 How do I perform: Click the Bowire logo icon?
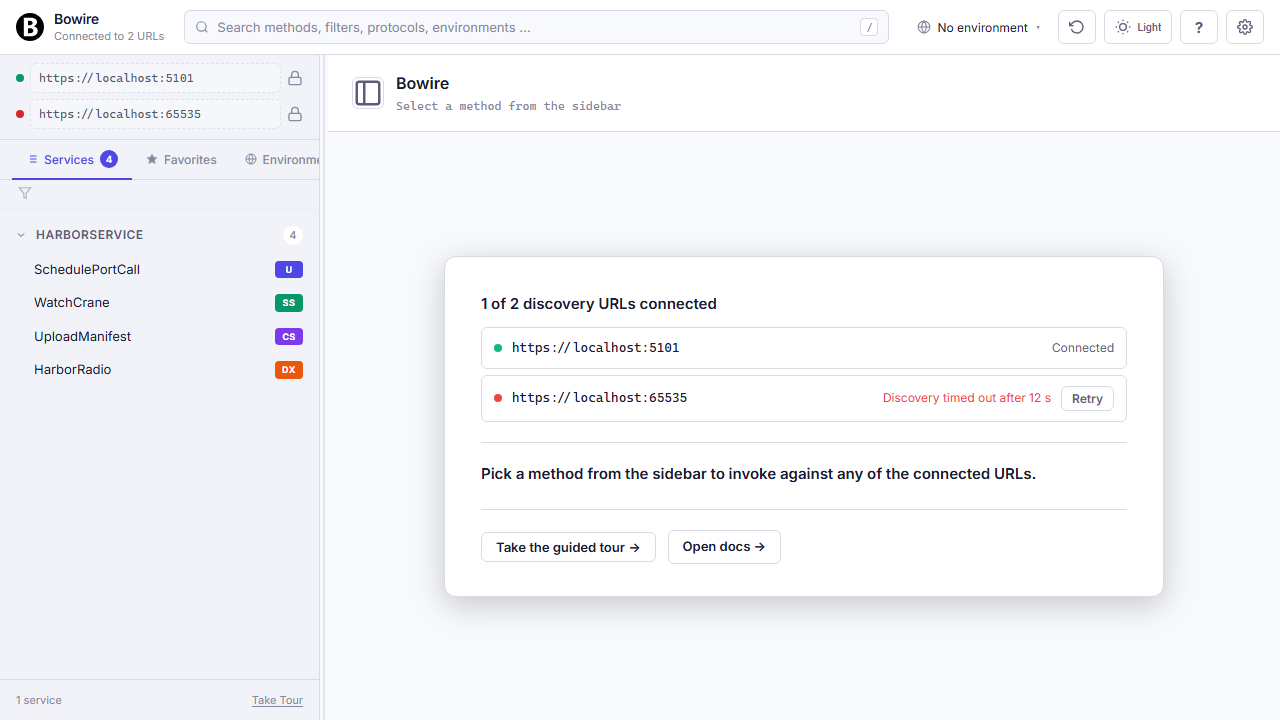point(30,27)
